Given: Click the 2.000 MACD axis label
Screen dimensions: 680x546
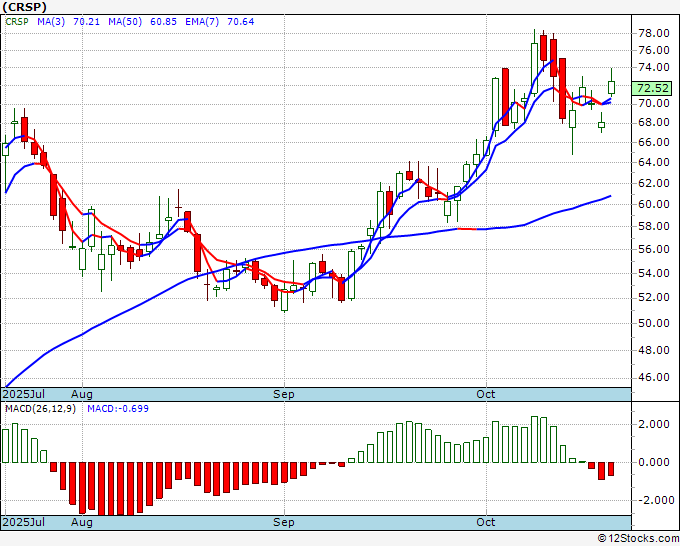Looking at the screenshot, I should tap(654, 424).
